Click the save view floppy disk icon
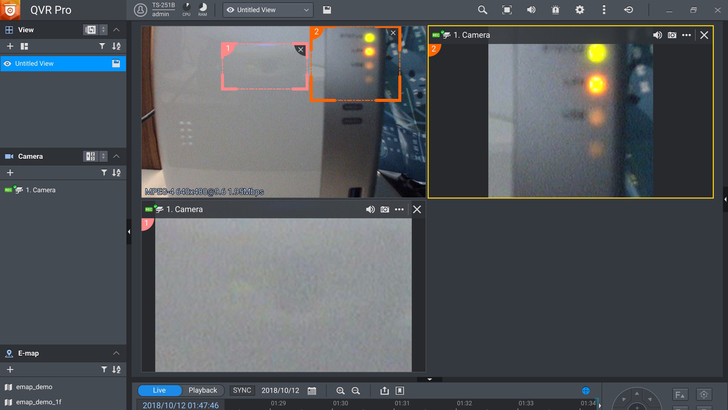This screenshot has width=728, height=410. [x=328, y=10]
